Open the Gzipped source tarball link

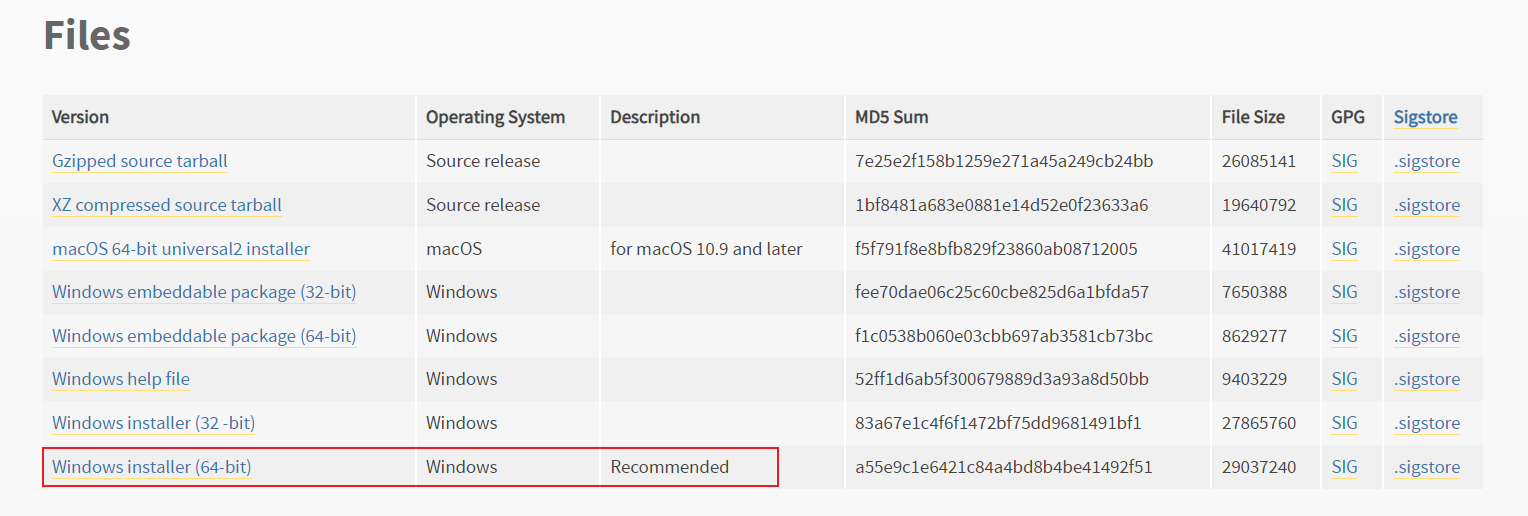140,161
